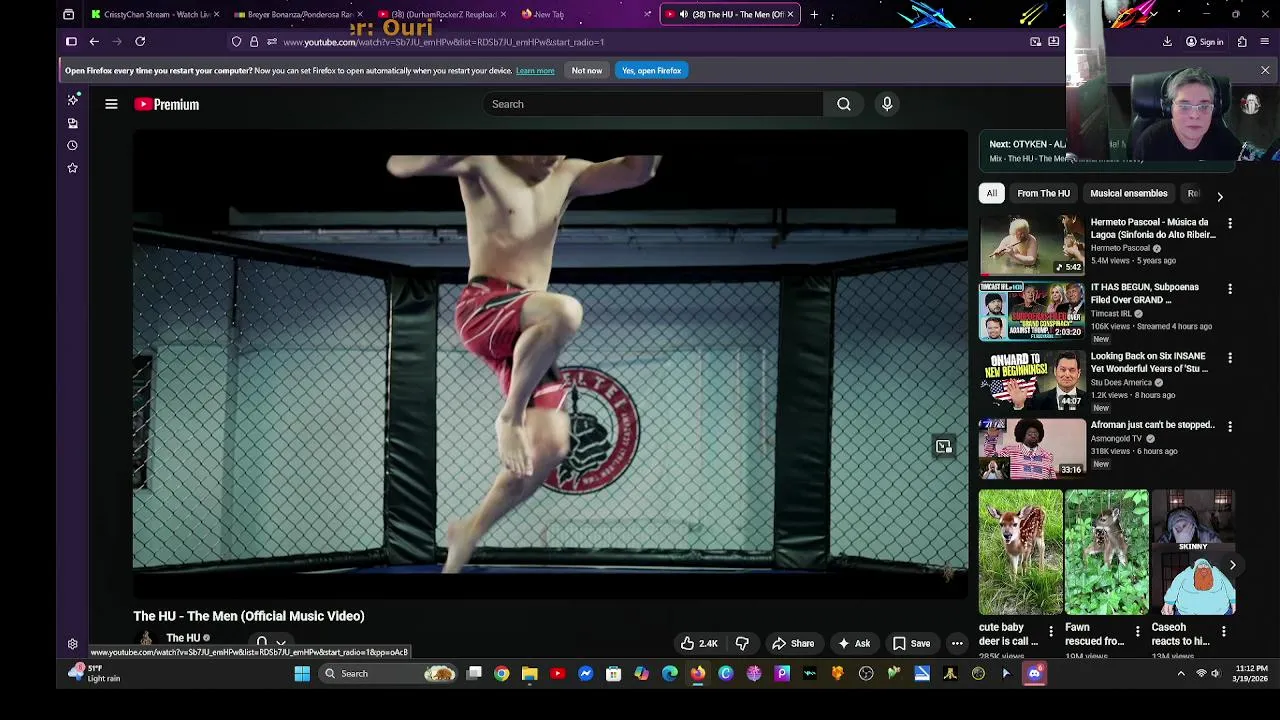Open options for IT HAS BEGUN video

tap(1230, 289)
